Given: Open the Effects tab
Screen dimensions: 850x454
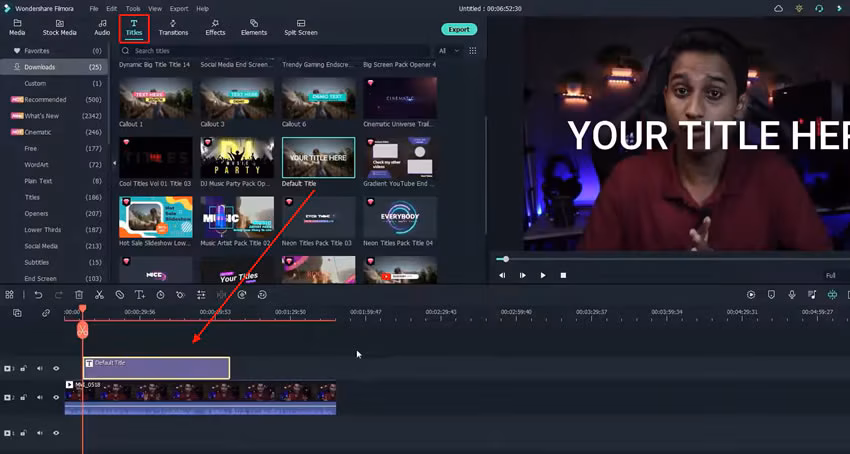Looking at the screenshot, I should tap(215, 28).
